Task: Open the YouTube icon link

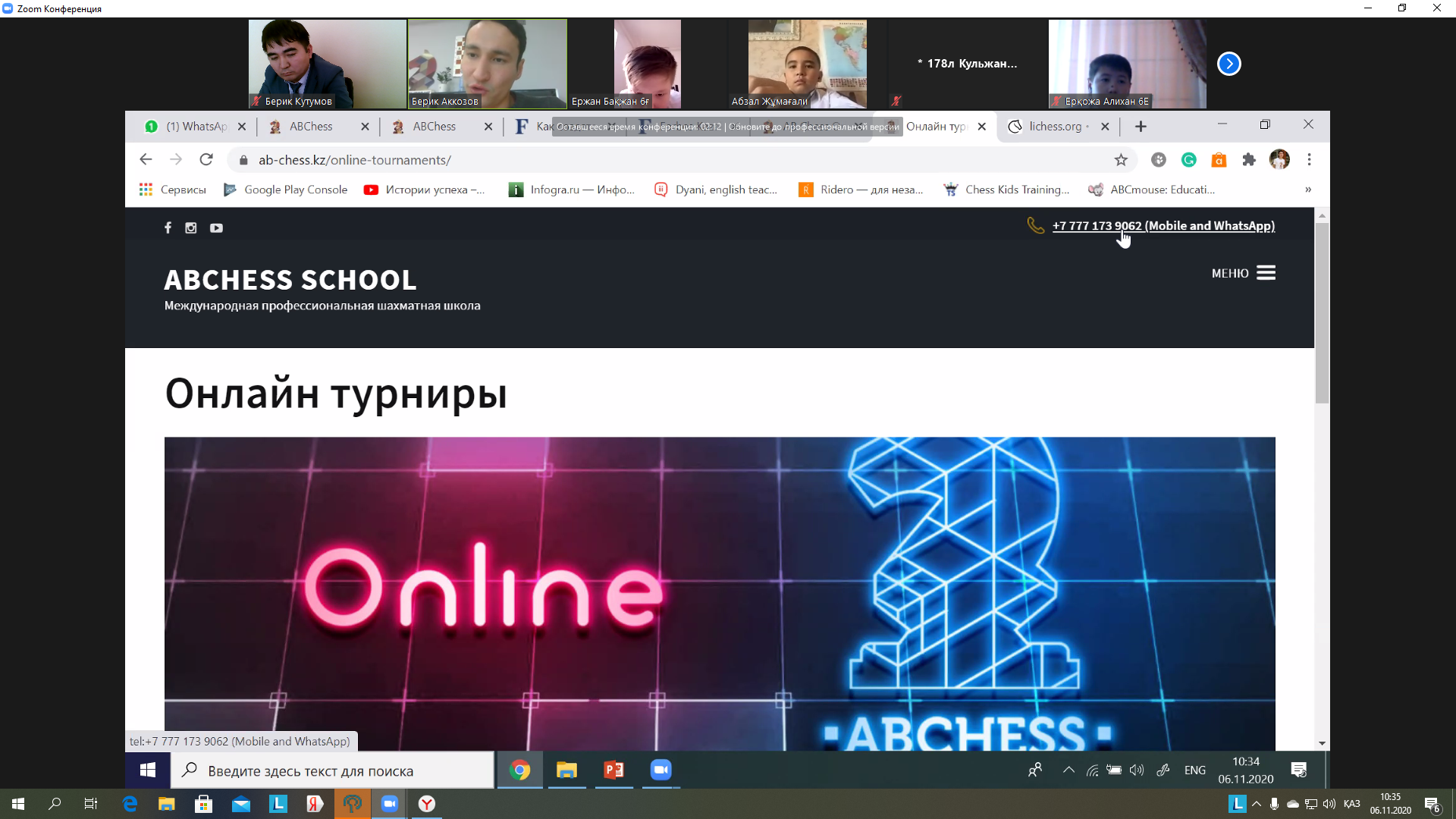Action: click(x=216, y=227)
